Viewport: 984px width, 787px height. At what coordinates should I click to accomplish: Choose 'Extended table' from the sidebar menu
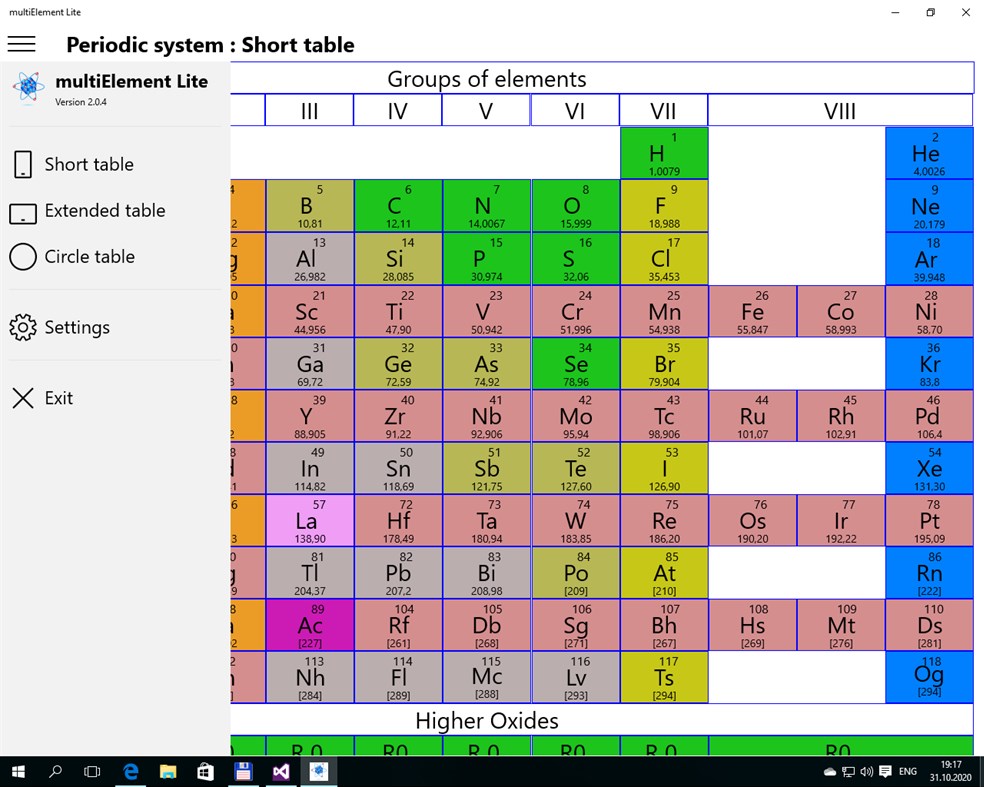pyautogui.click(x=104, y=211)
